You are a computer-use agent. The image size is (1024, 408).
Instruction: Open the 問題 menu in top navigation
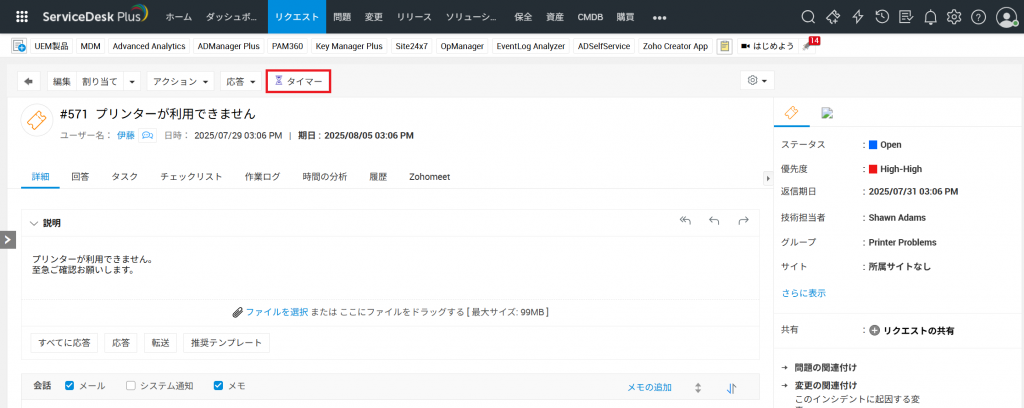point(342,17)
